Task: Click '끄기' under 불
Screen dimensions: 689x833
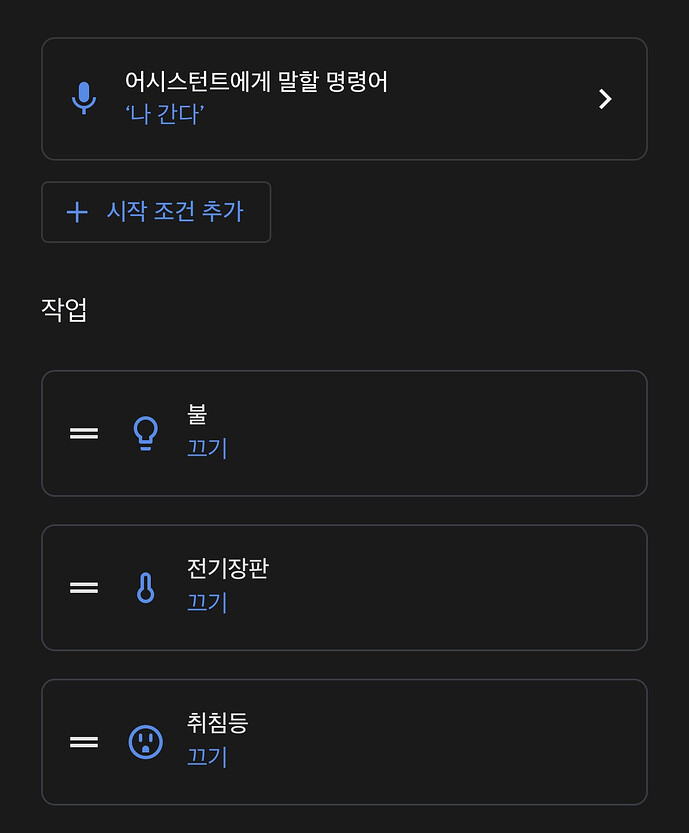Action: (x=207, y=448)
